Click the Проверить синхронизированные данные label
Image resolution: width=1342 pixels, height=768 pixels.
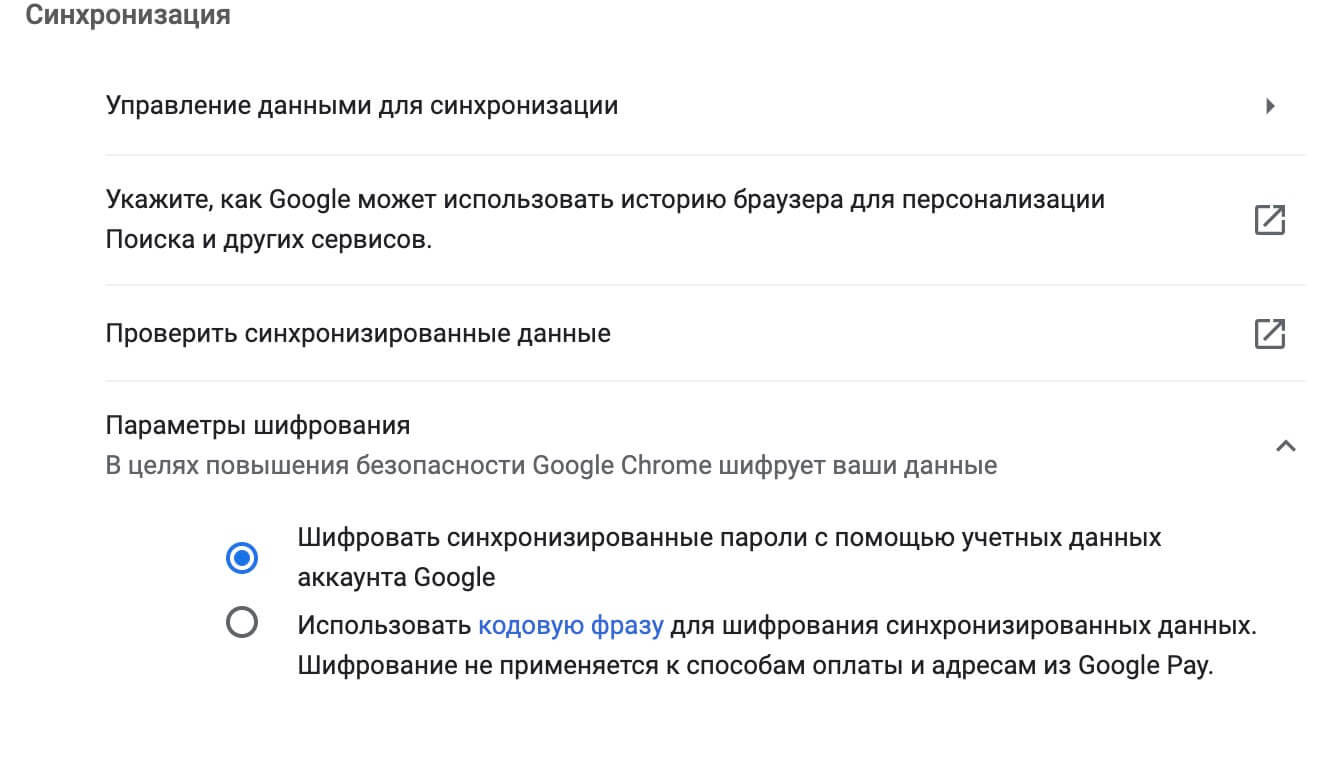(358, 333)
